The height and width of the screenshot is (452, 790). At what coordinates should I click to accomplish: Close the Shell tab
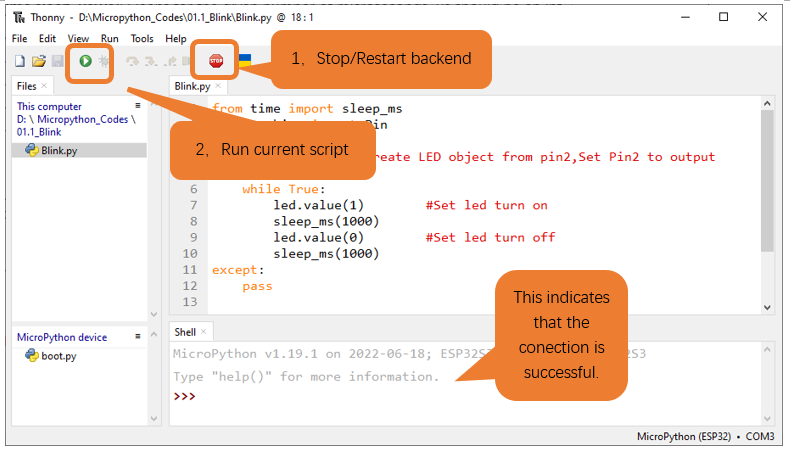coord(204,332)
